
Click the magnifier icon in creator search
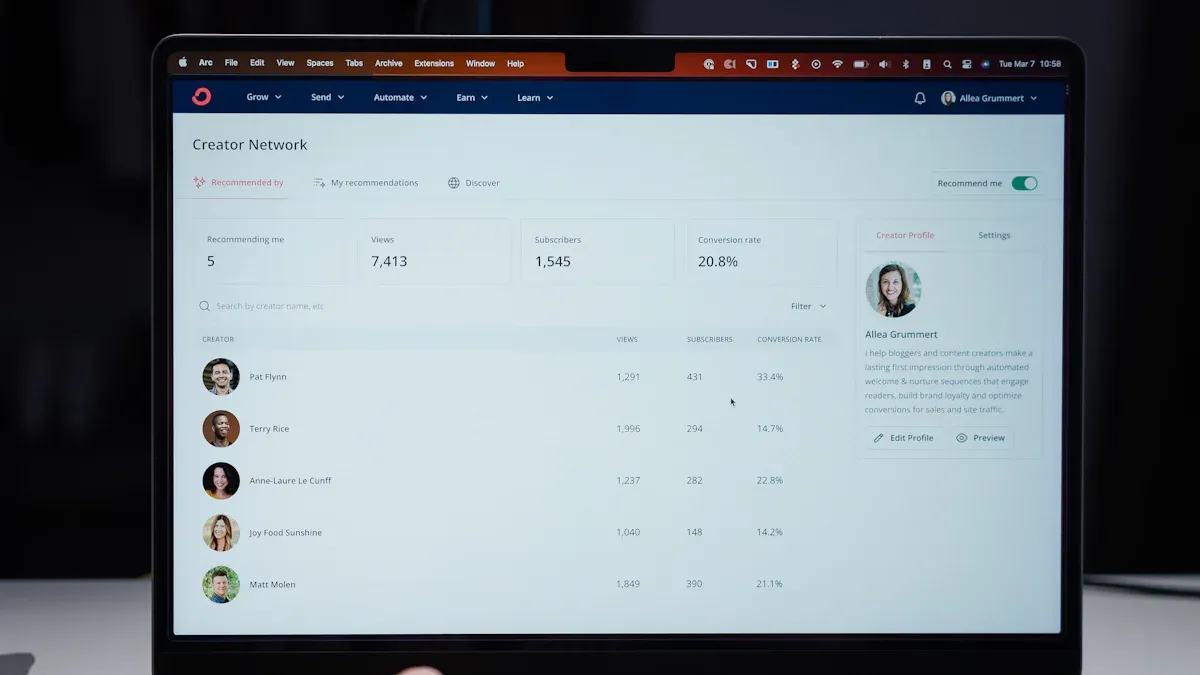pyautogui.click(x=204, y=306)
